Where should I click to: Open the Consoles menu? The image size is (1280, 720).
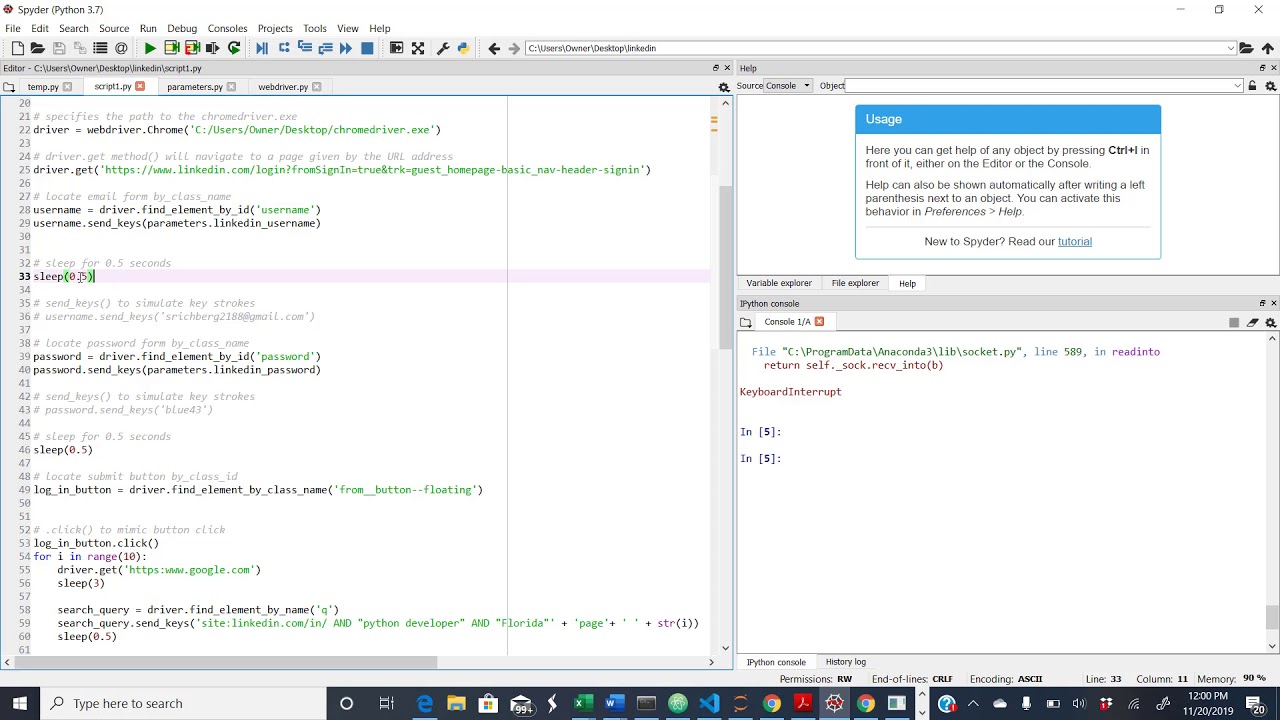tap(227, 28)
